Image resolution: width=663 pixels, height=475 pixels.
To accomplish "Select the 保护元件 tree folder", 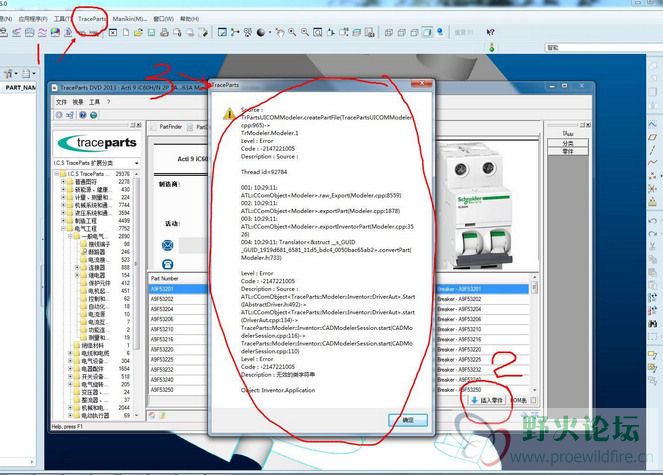I will click(99, 283).
